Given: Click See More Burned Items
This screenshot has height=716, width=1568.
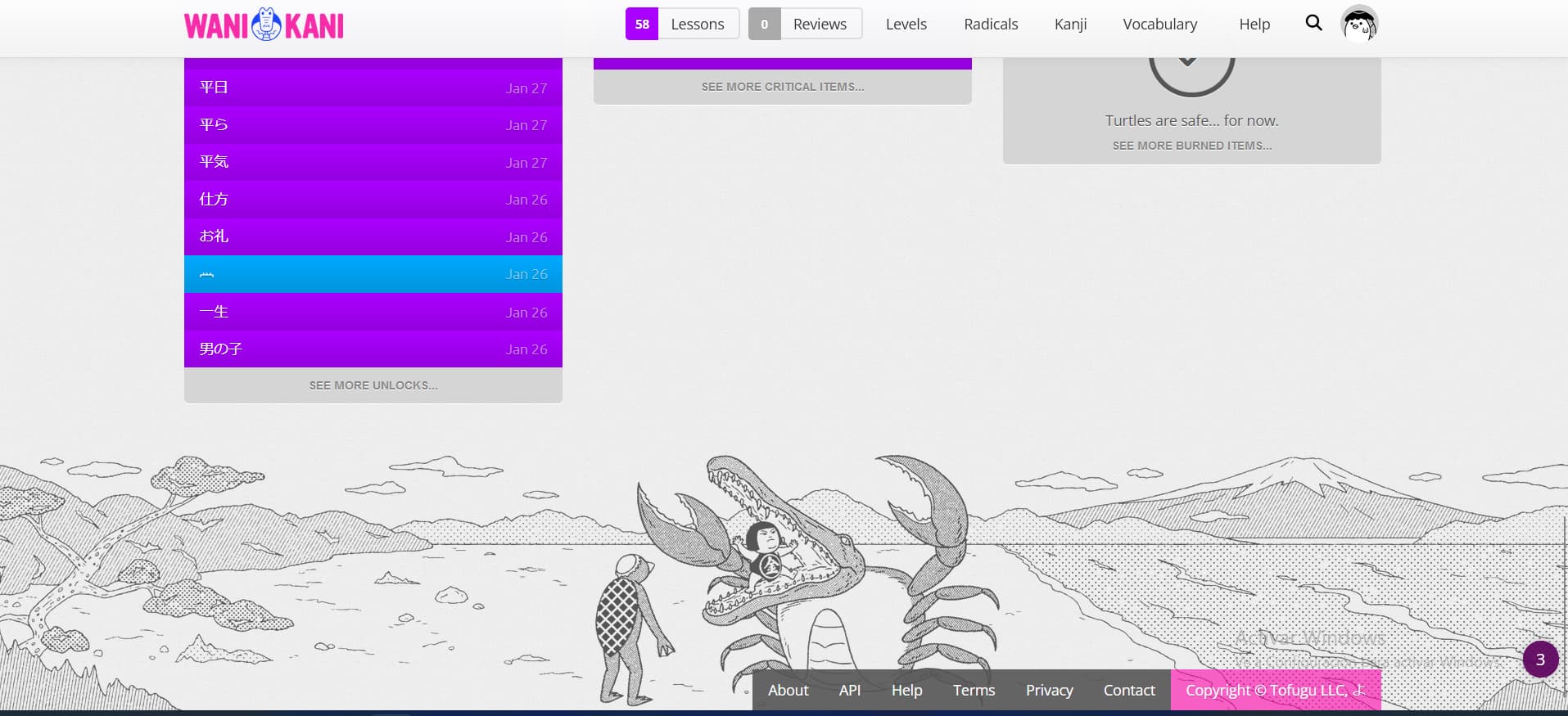Looking at the screenshot, I should [1191, 146].
